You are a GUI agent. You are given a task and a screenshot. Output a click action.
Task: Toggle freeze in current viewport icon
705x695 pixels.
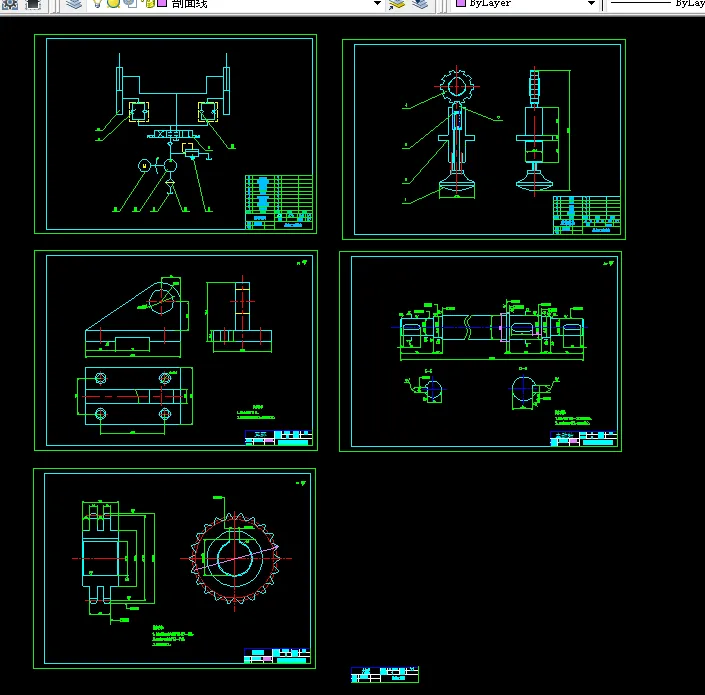pos(130,4)
